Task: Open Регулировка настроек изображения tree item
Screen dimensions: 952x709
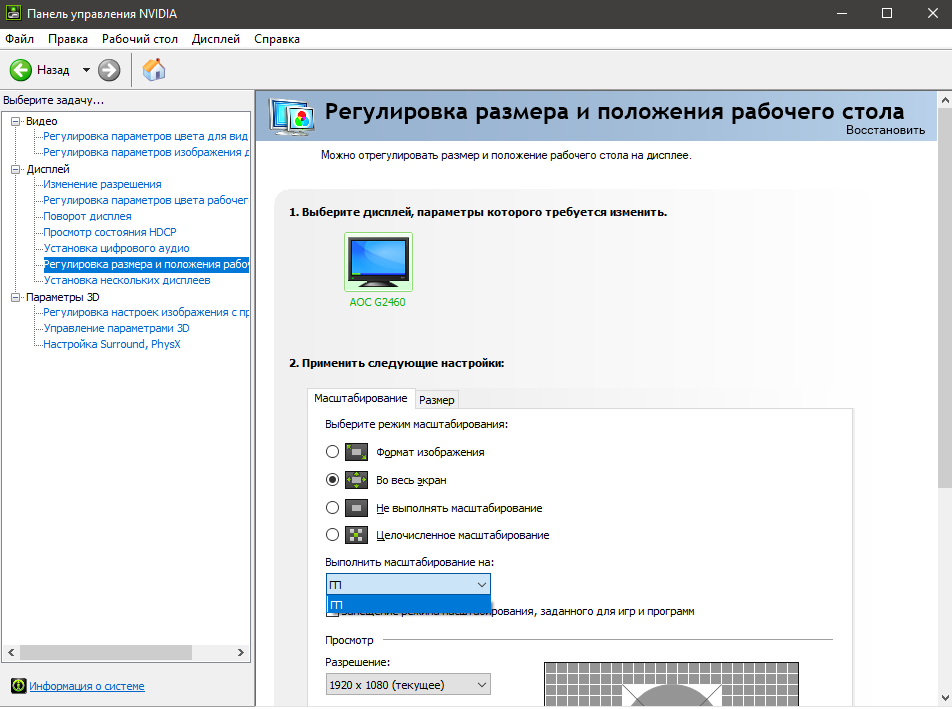Action: 146,312
